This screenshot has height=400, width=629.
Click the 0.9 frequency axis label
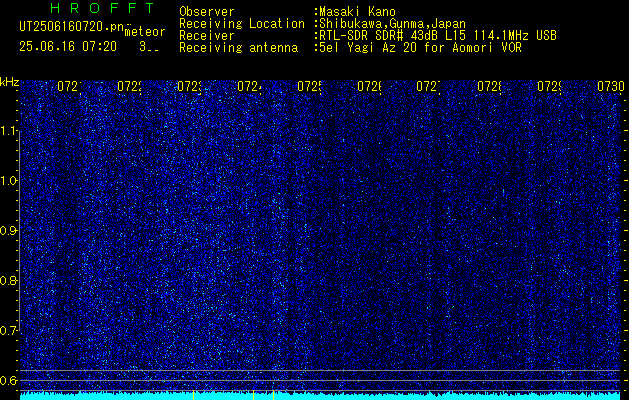tap(8, 231)
